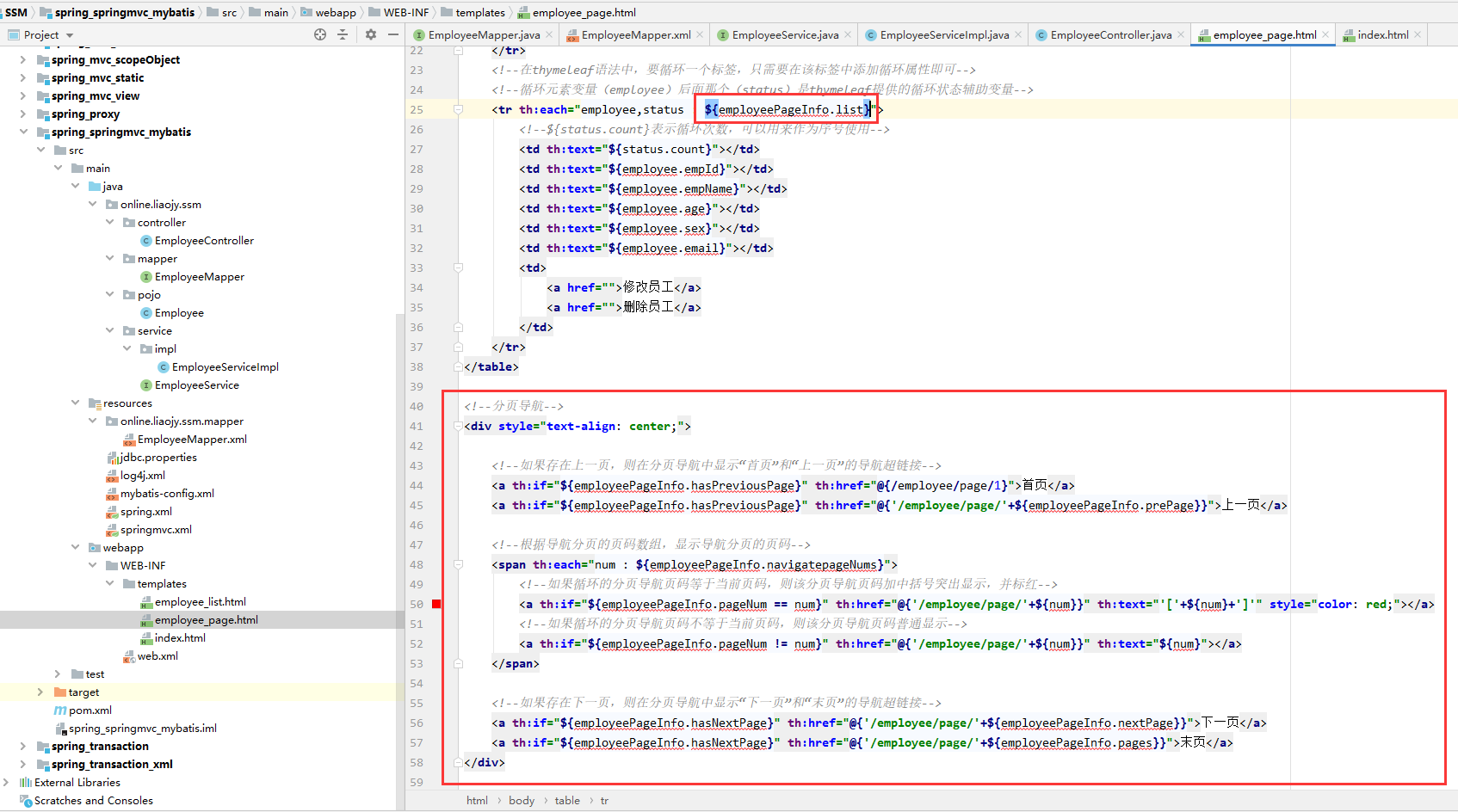Open the Project panel settings gear
1458x812 pixels.
pyautogui.click(x=371, y=34)
